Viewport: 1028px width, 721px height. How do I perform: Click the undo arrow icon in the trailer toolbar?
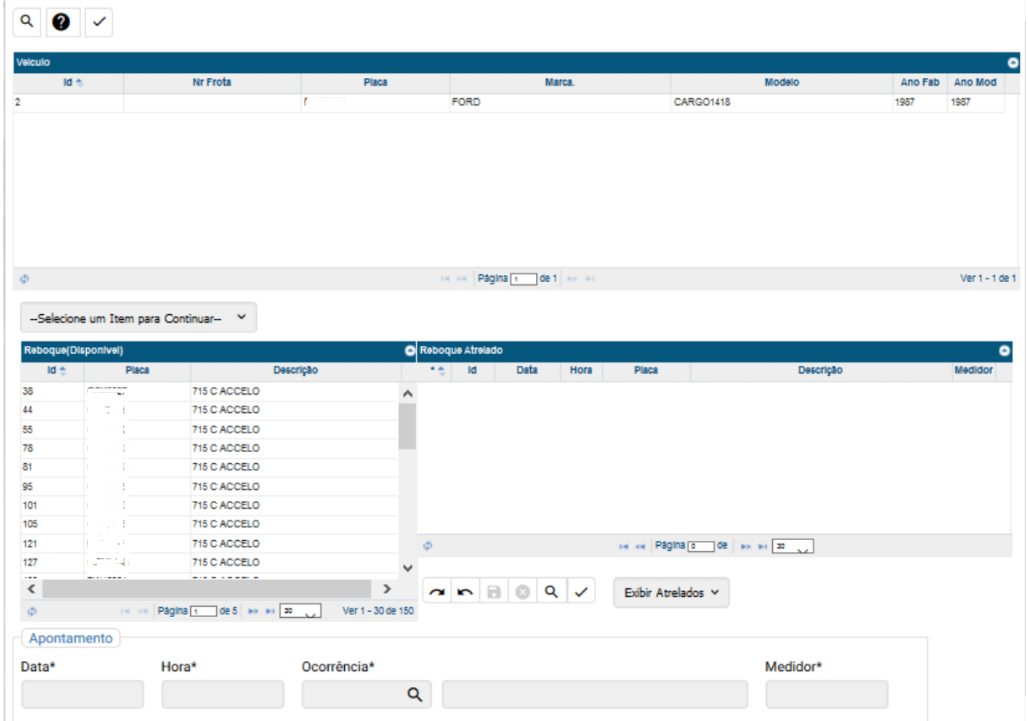(x=465, y=593)
